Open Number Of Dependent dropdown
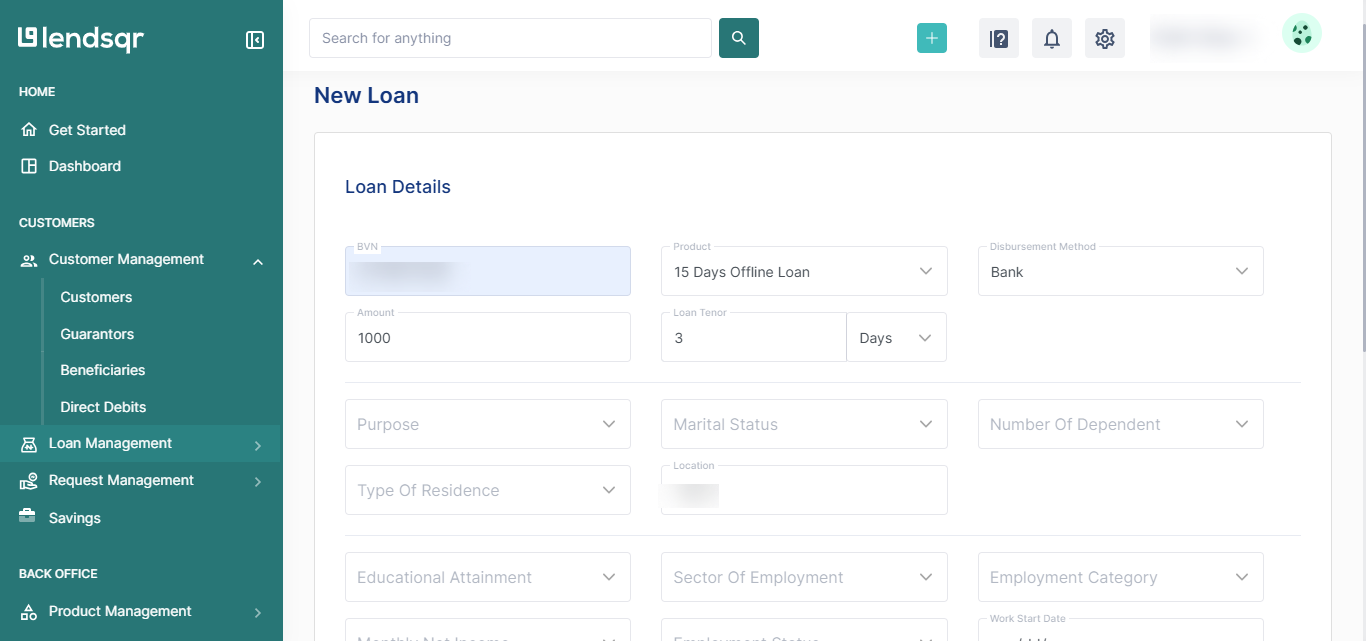The height and width of the screenshot is (641, 1366). [1121, 424]
